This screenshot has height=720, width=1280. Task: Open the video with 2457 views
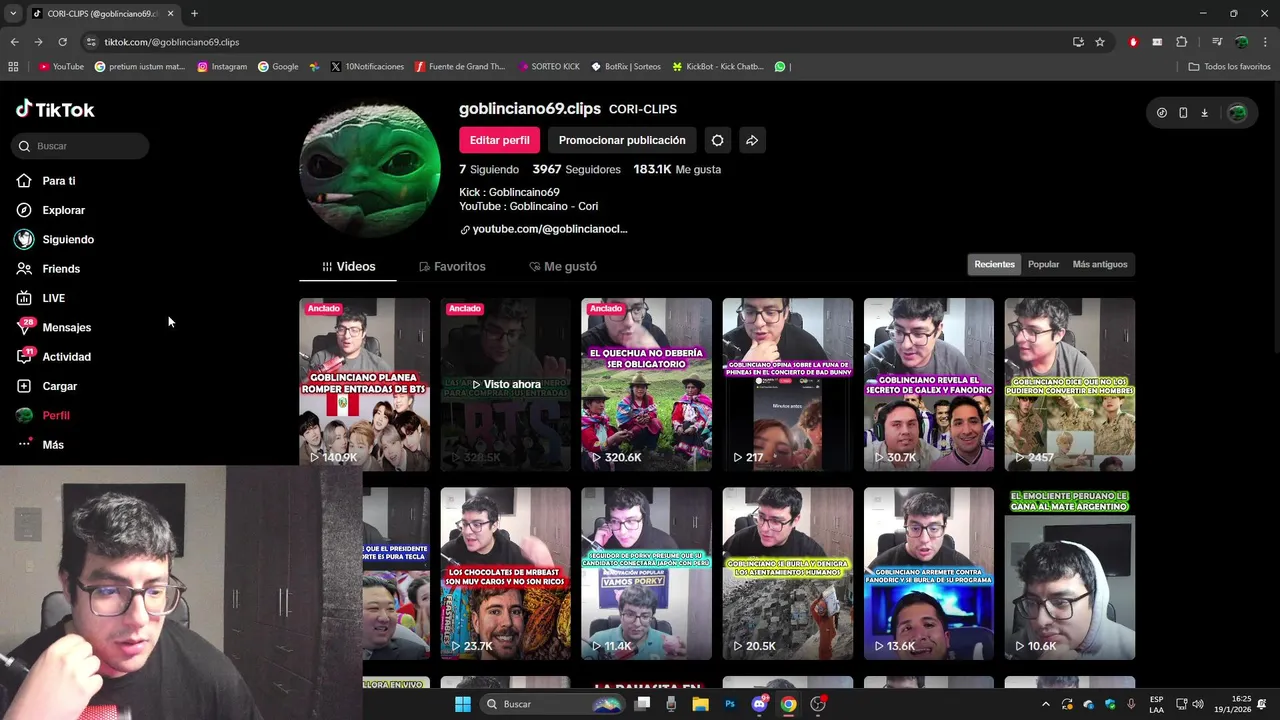coord(1069,384)
